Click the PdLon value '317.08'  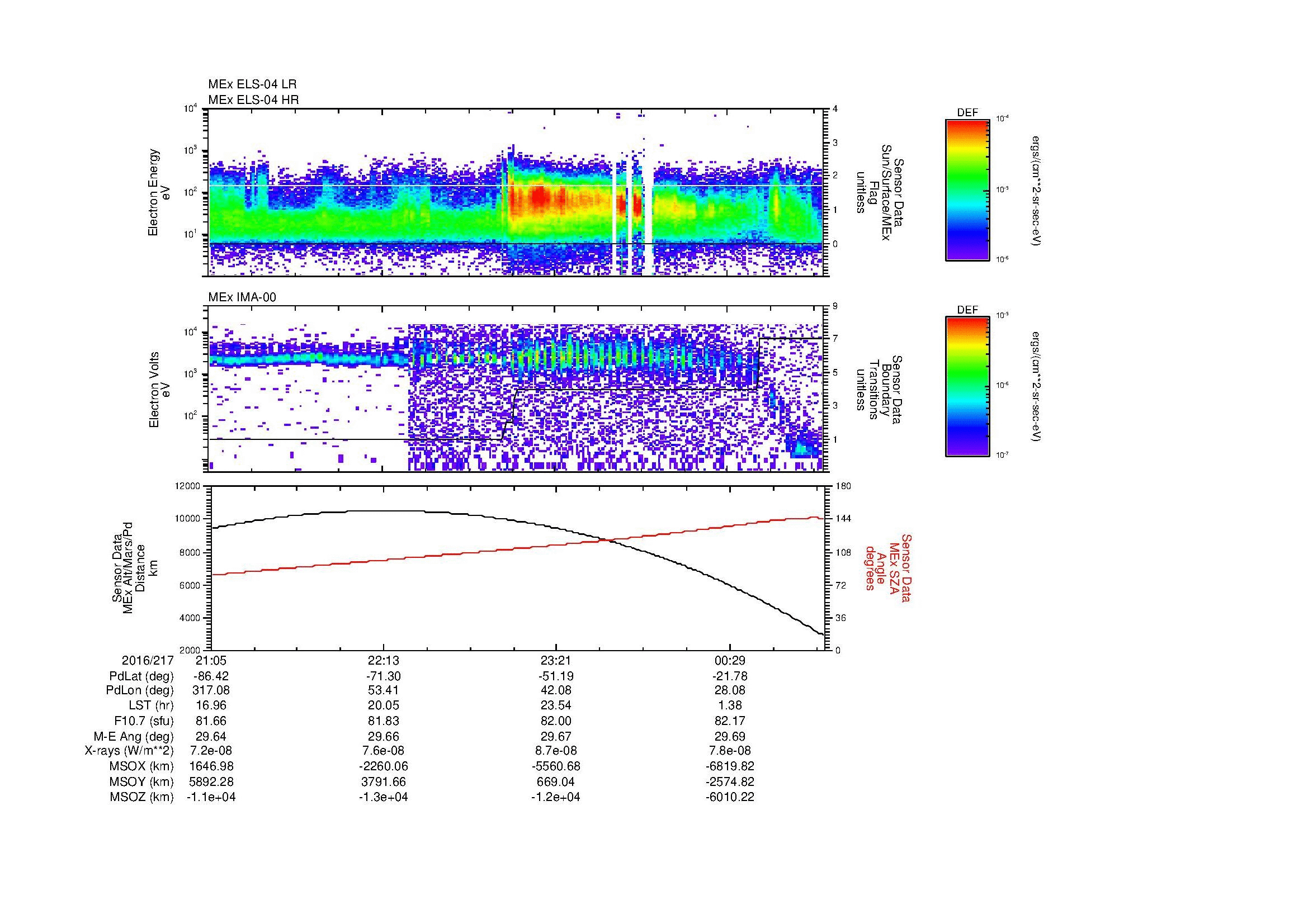point(211,690)
